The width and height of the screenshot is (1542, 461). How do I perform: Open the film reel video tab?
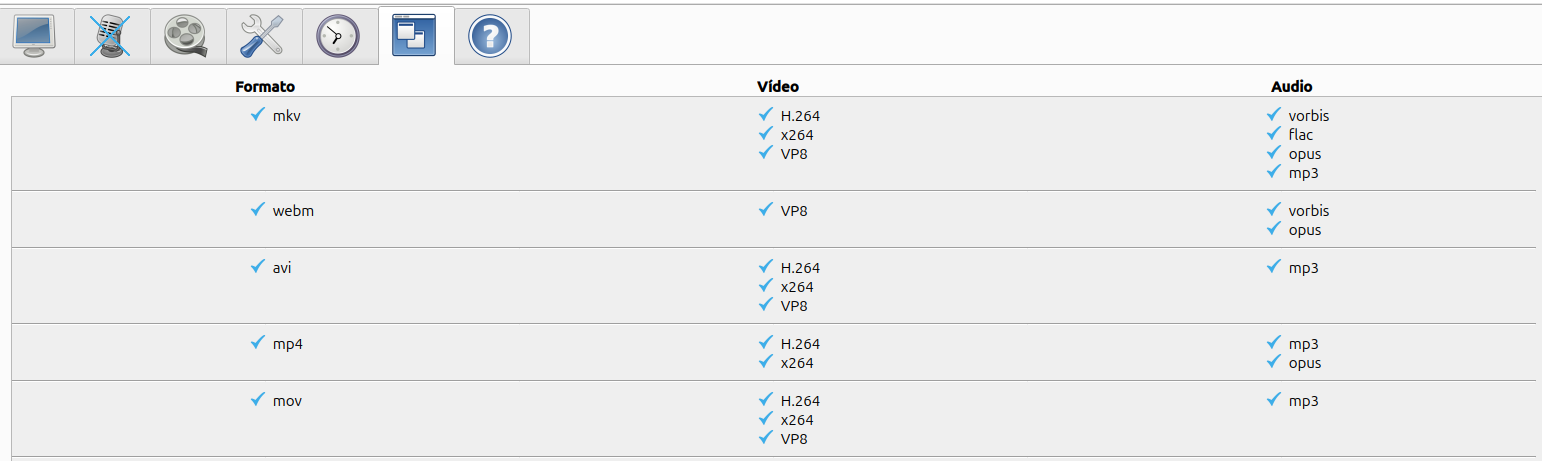pyautogui.click(x=188, y=36)
